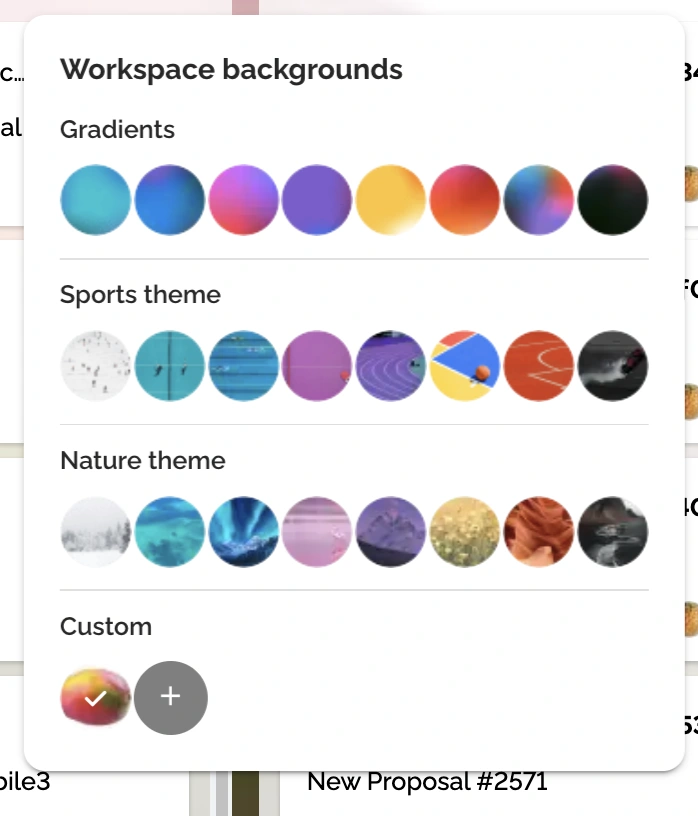Select the checked custom mango background
698x816 pixels.
pos(96,697)
